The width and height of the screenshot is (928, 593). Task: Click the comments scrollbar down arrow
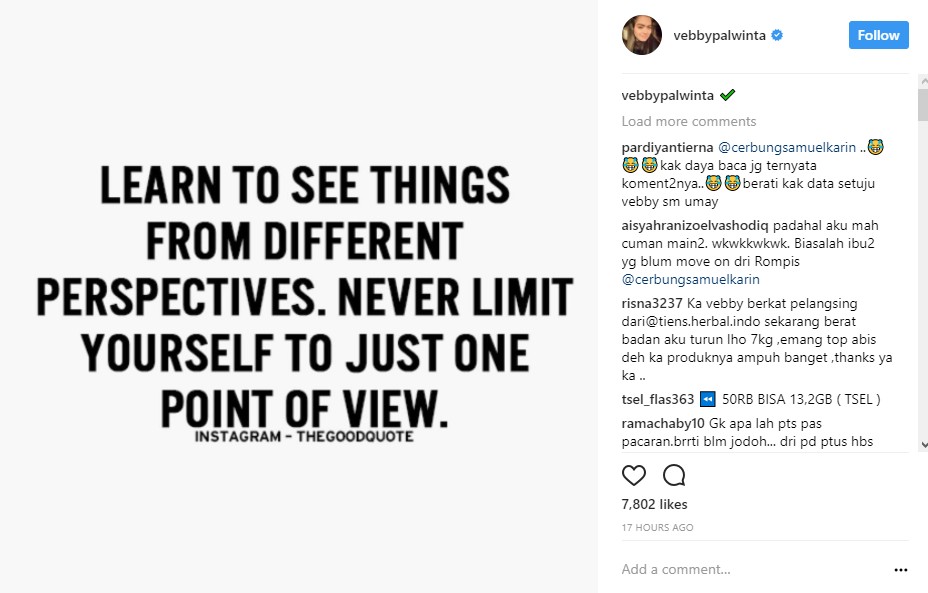tap(922, 444)
